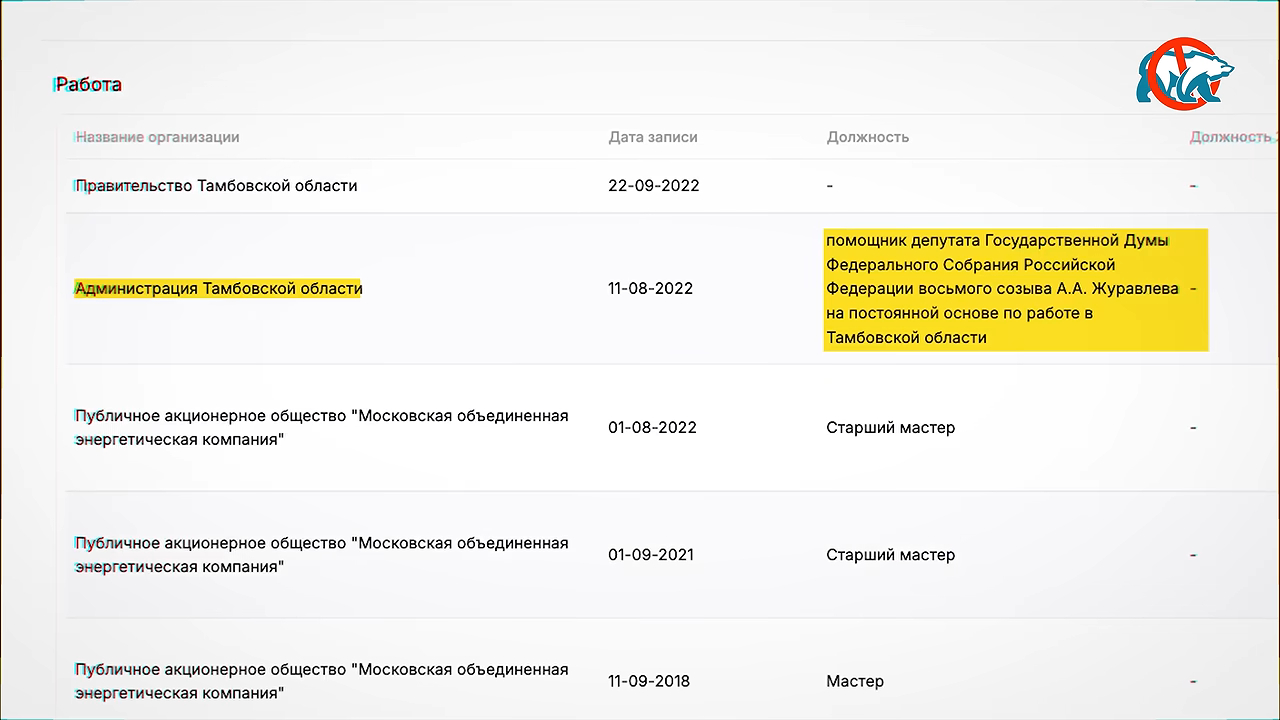Click the "Работа" section heading
1280x720 pixels.
click(88, 85)
